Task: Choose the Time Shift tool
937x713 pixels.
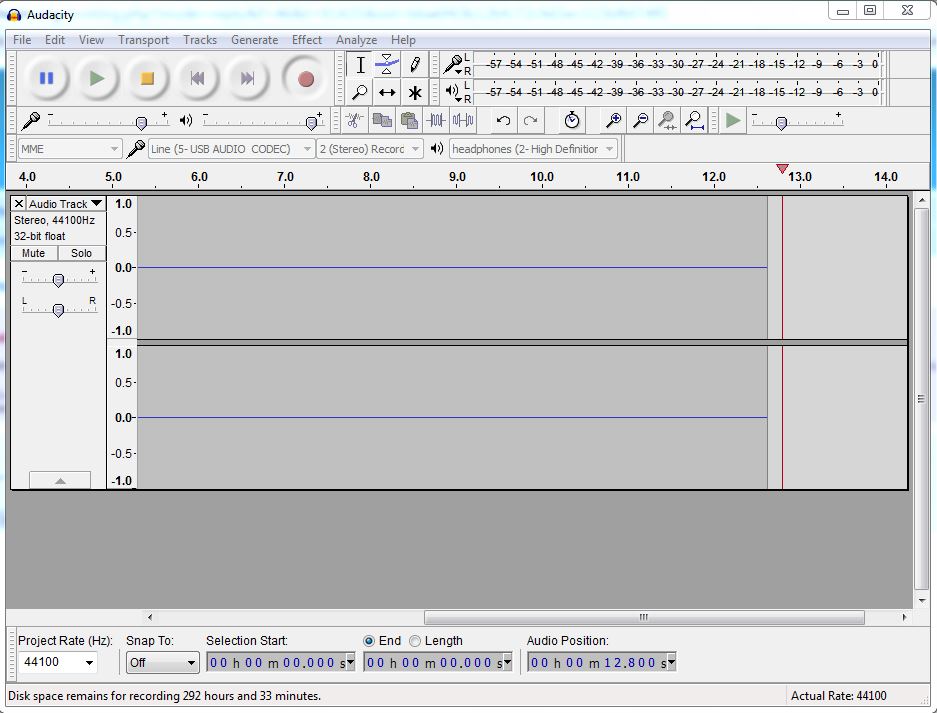Action: (387, 91)
